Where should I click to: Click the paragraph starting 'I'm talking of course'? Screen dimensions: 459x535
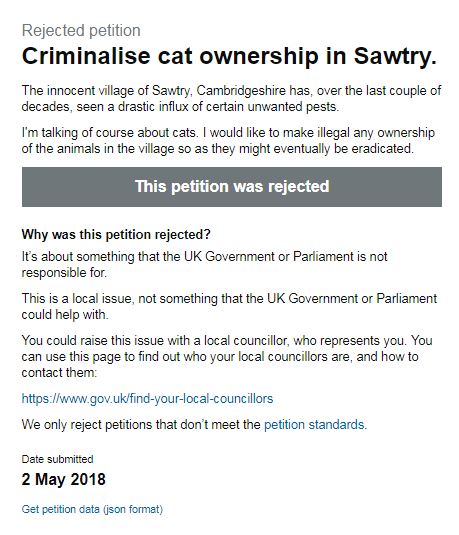(228, 141)
